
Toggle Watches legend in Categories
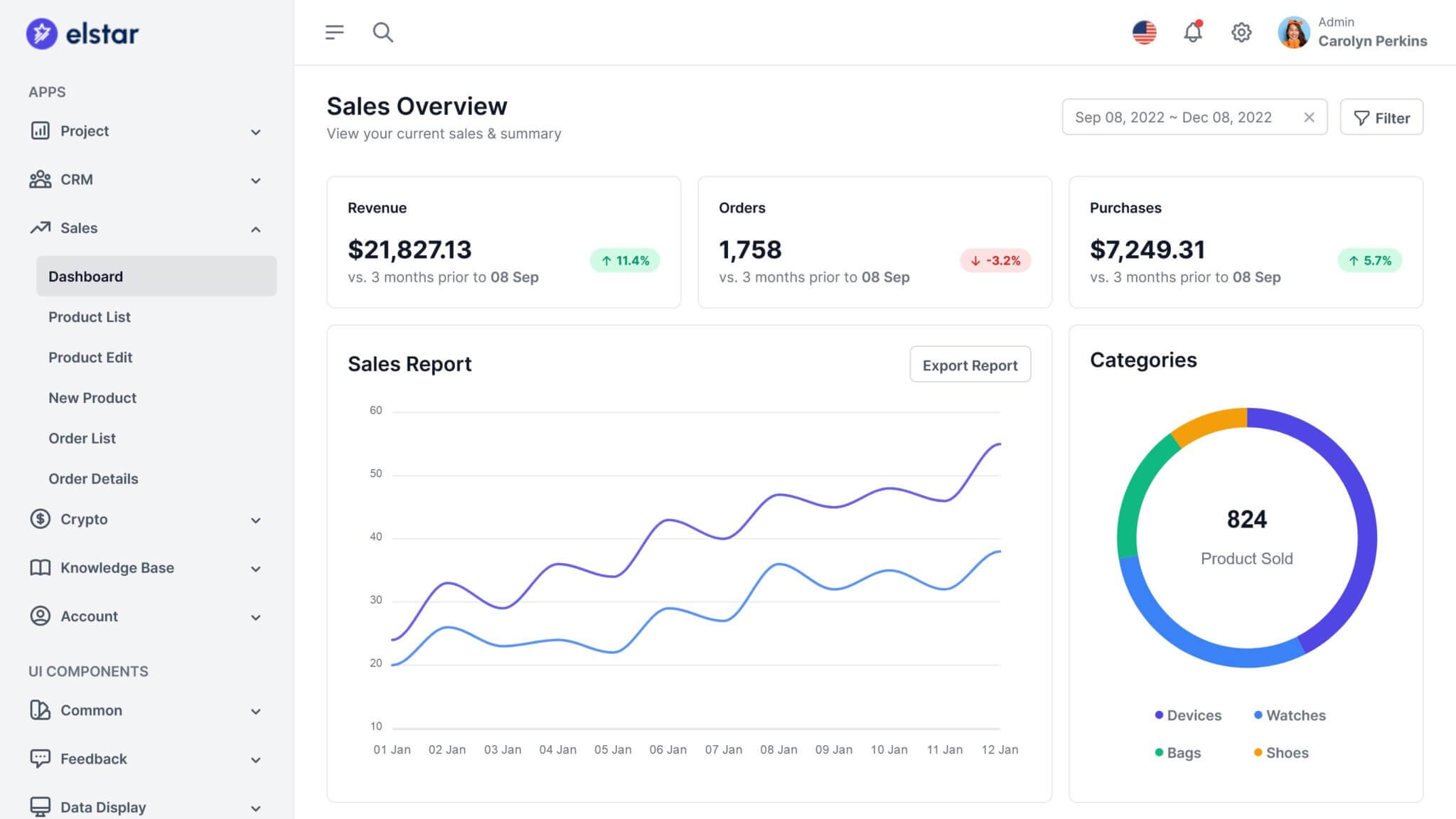1290,715
